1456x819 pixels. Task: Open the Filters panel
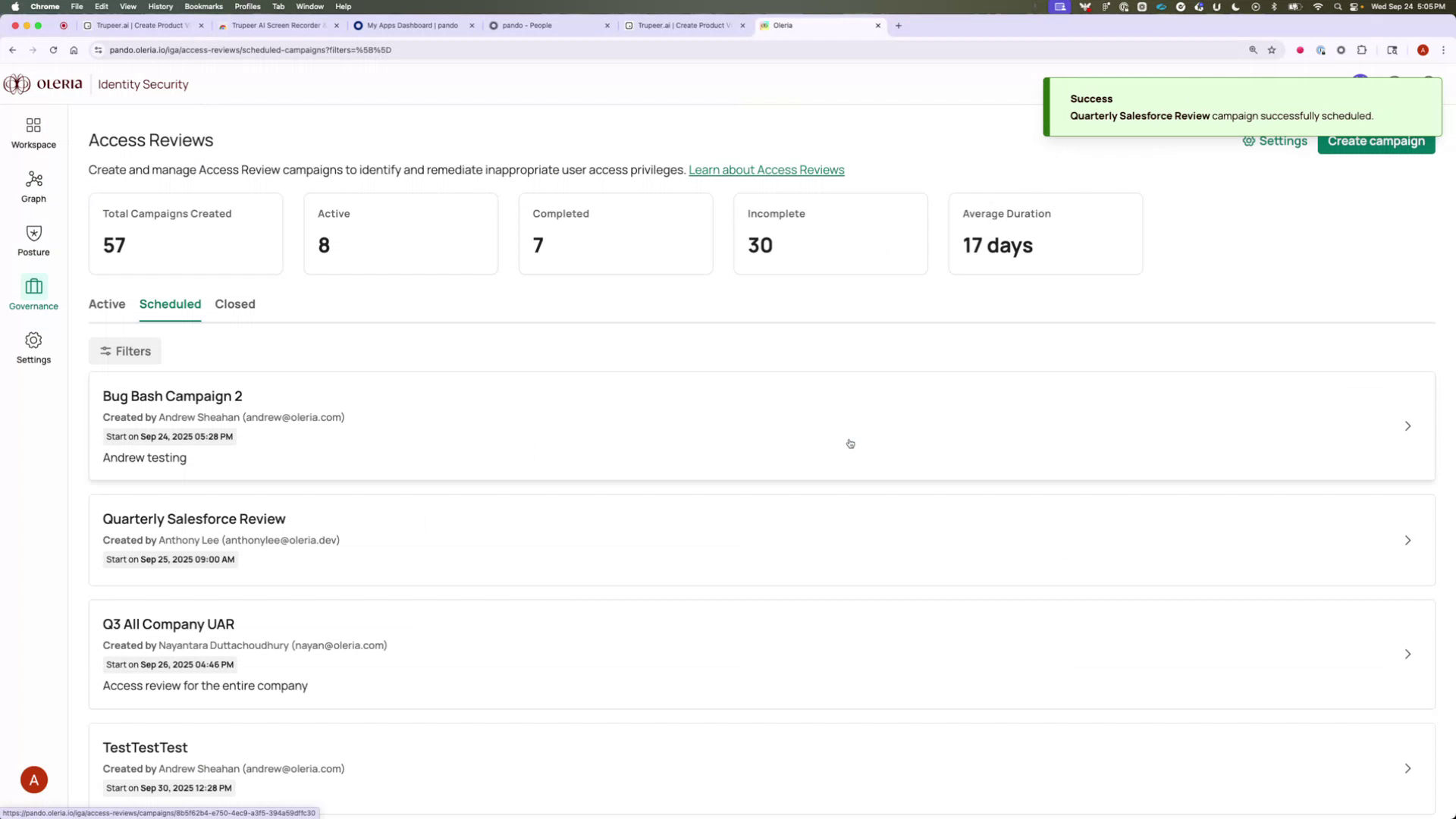pos(124,350)
